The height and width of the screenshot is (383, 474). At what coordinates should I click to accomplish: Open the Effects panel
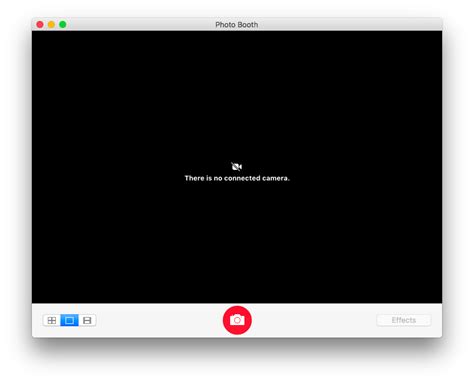404,320
